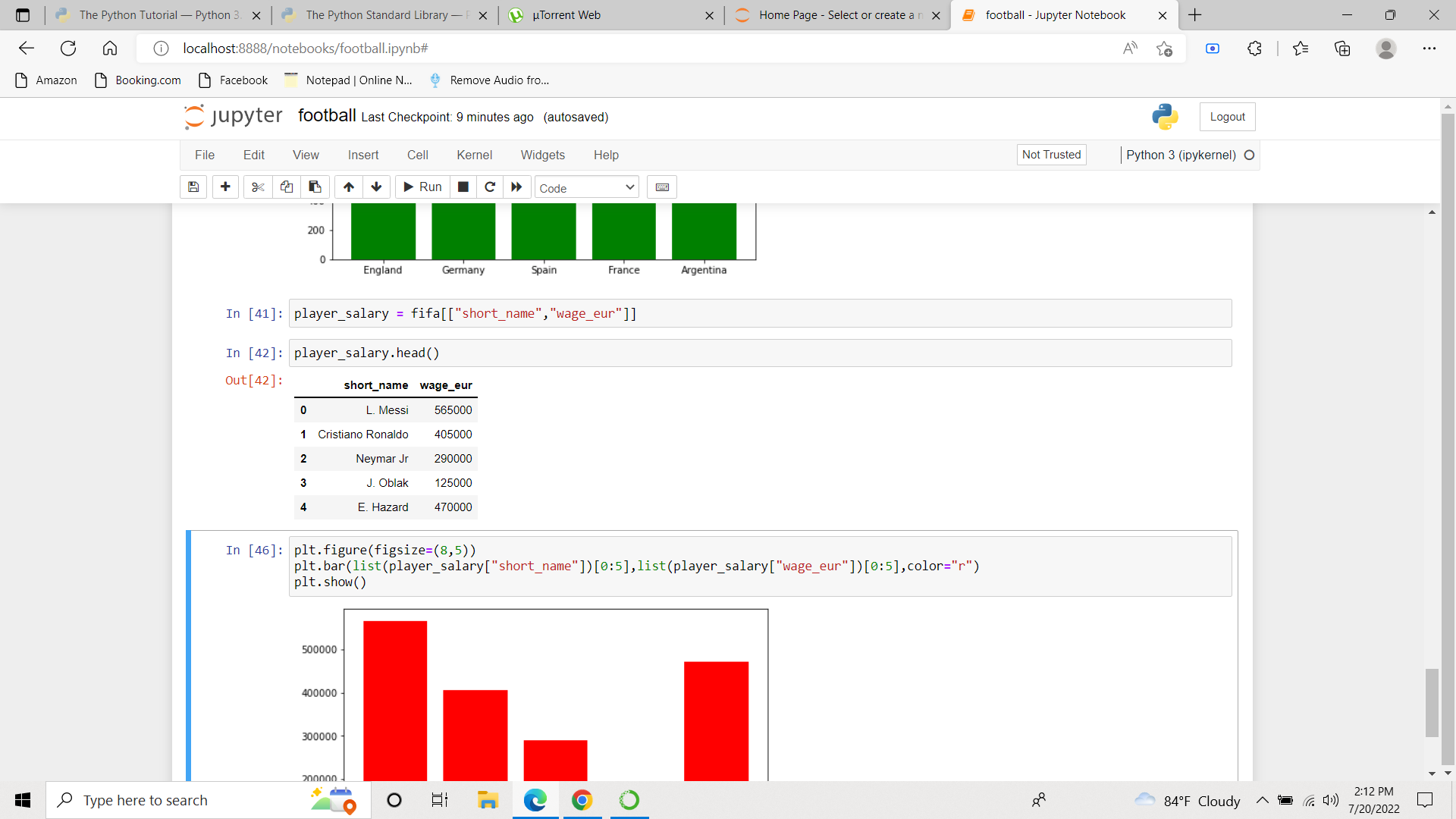Viewport: 1456px width, 819px height.
Task: Restart kernel and run all cells icon
Action: [x=516, y=187]
